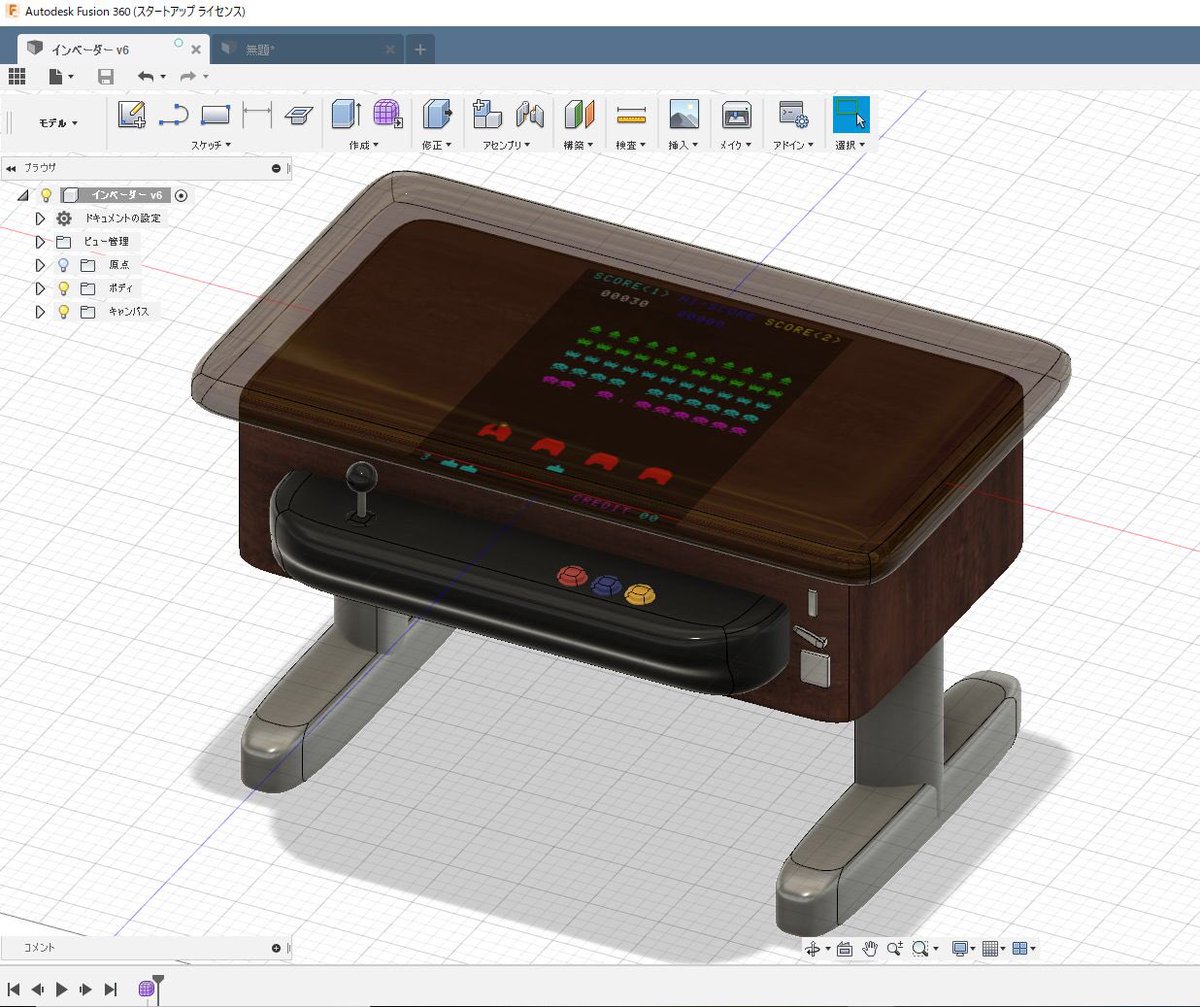Click the Grid and Snaps icon

[x=990, y=948]
